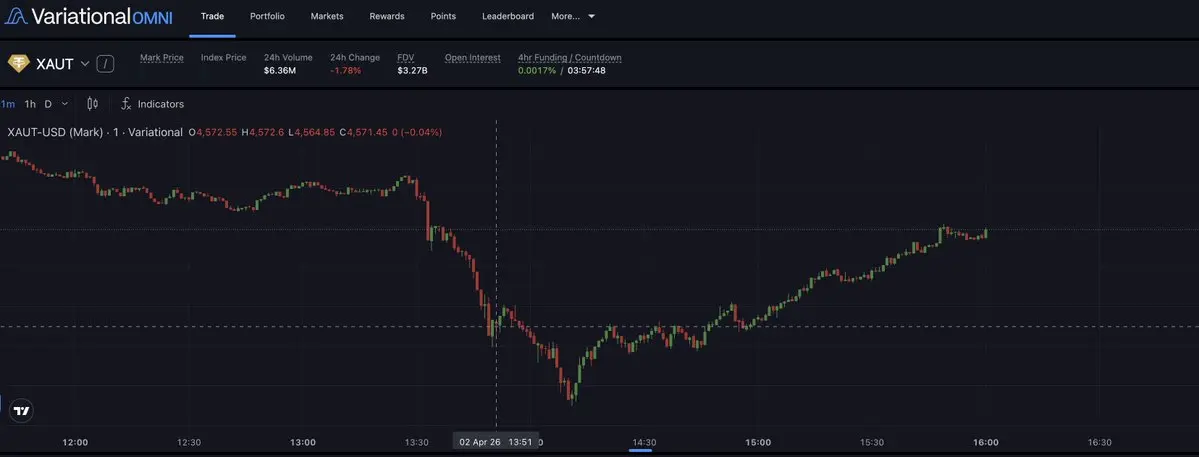The image size is (1199, 457).
Task: Open the timeframe interval dropdown arrow
Action: pyautogui.click(x=65, y=104)
